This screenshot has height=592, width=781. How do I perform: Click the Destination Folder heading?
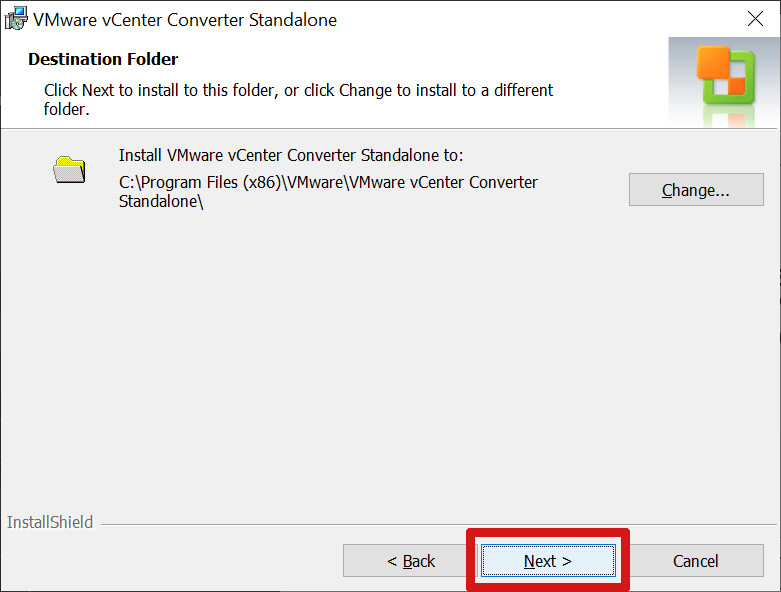pyautogui.click(x=103, y=59)
